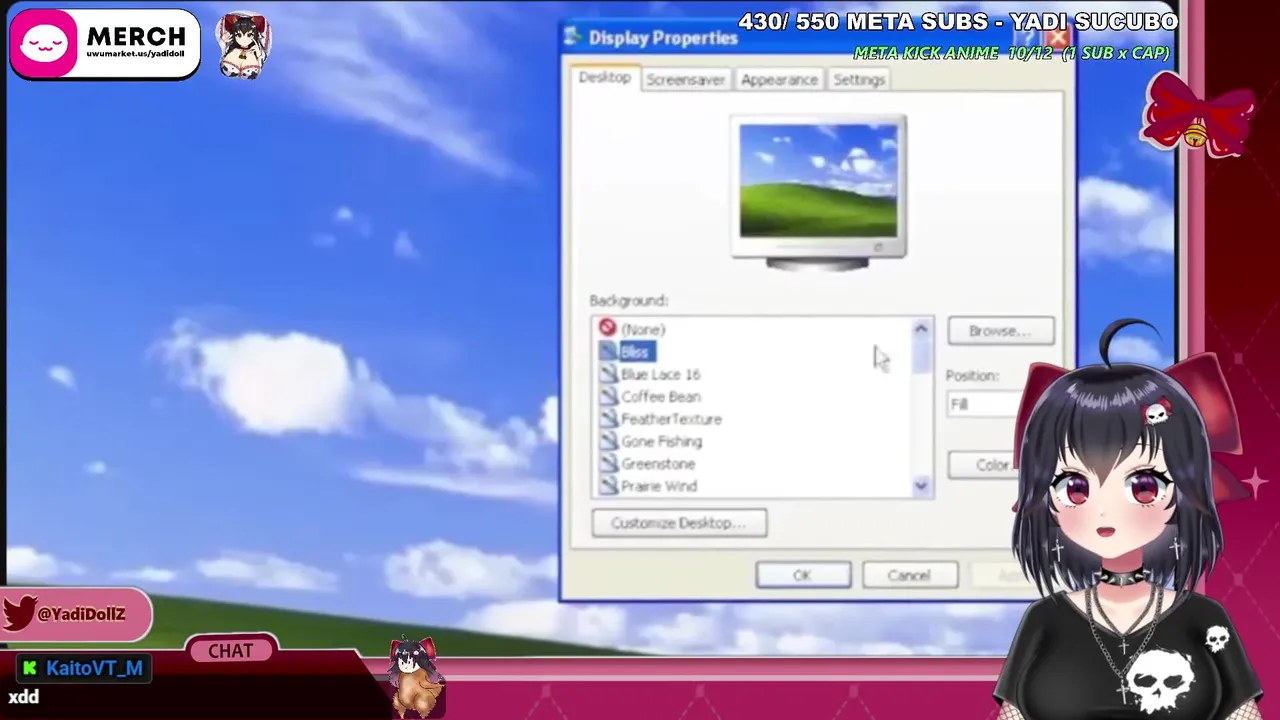Open the Desktop tab in Display Properties
The width and height of the screenshot is (1280, 720).
click(x=605, y=78)
